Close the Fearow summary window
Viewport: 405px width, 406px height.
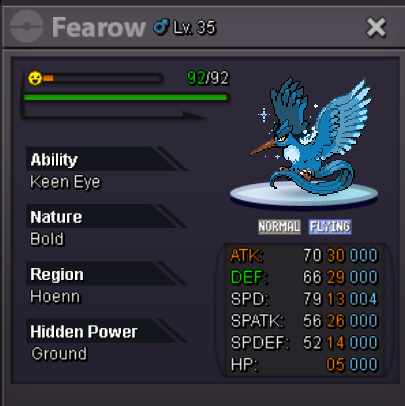click(376, 27)
